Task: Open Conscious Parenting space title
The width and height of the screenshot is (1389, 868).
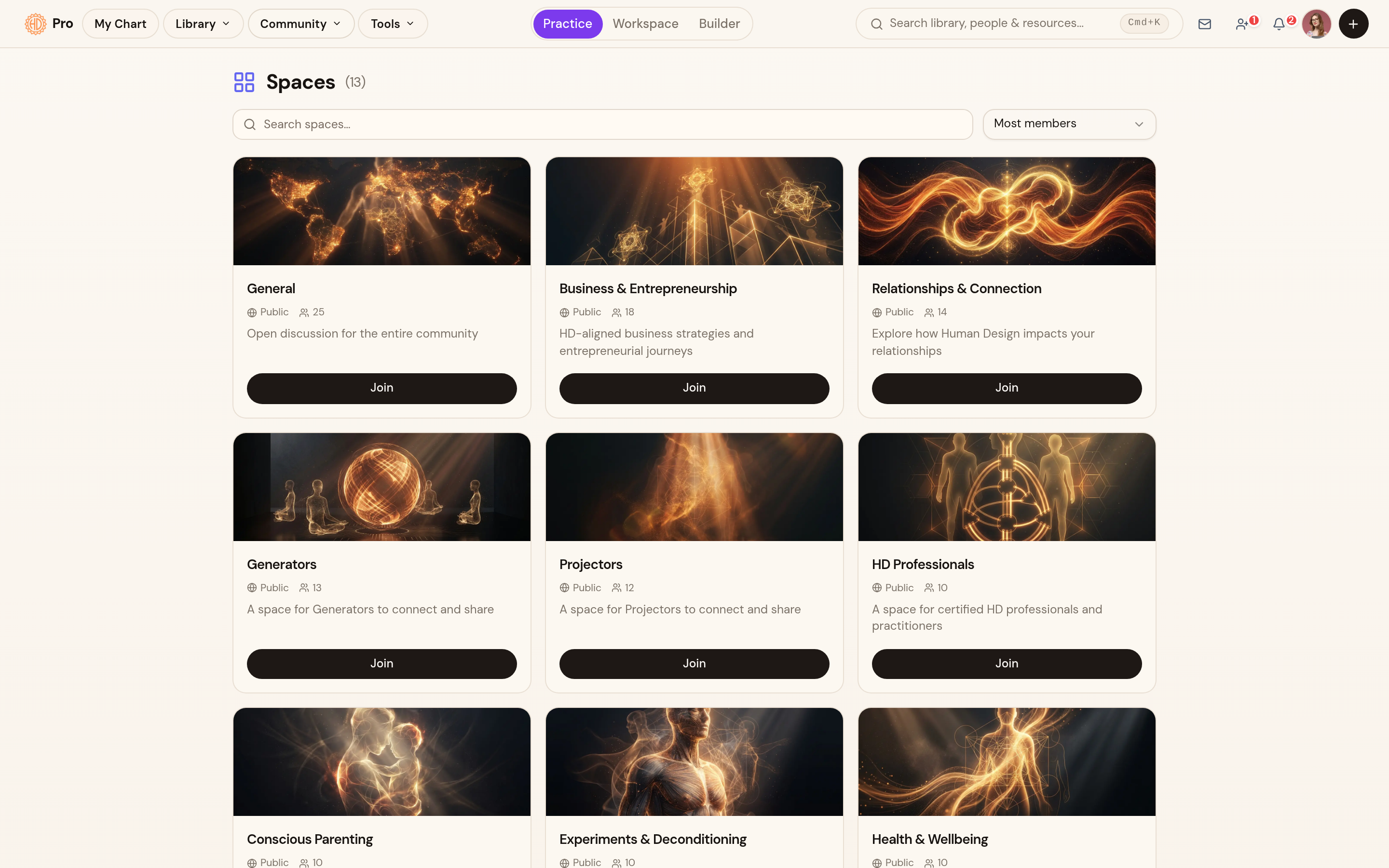Action: coord(309,839)
